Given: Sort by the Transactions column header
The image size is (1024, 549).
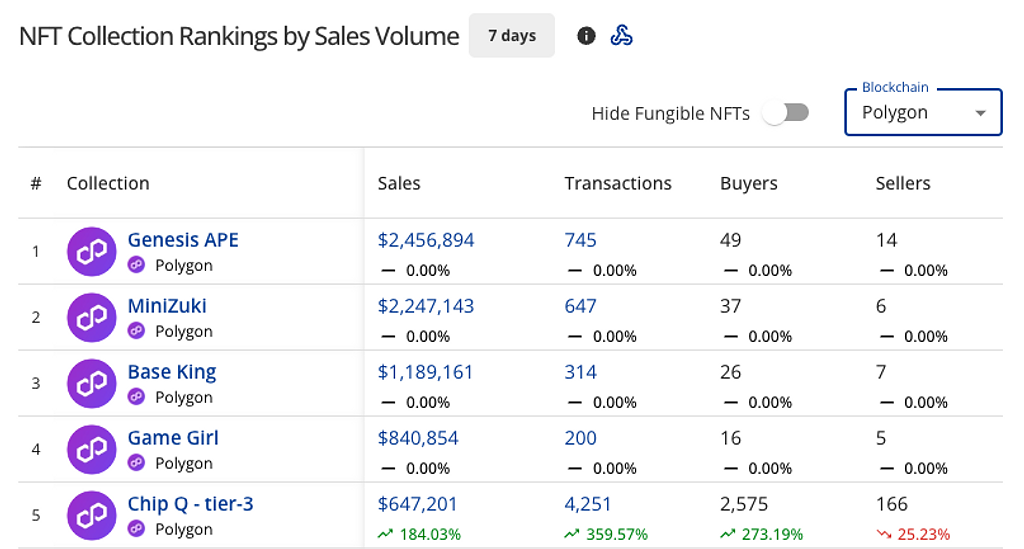Looking at the screenshot, I should click(618, 183).
